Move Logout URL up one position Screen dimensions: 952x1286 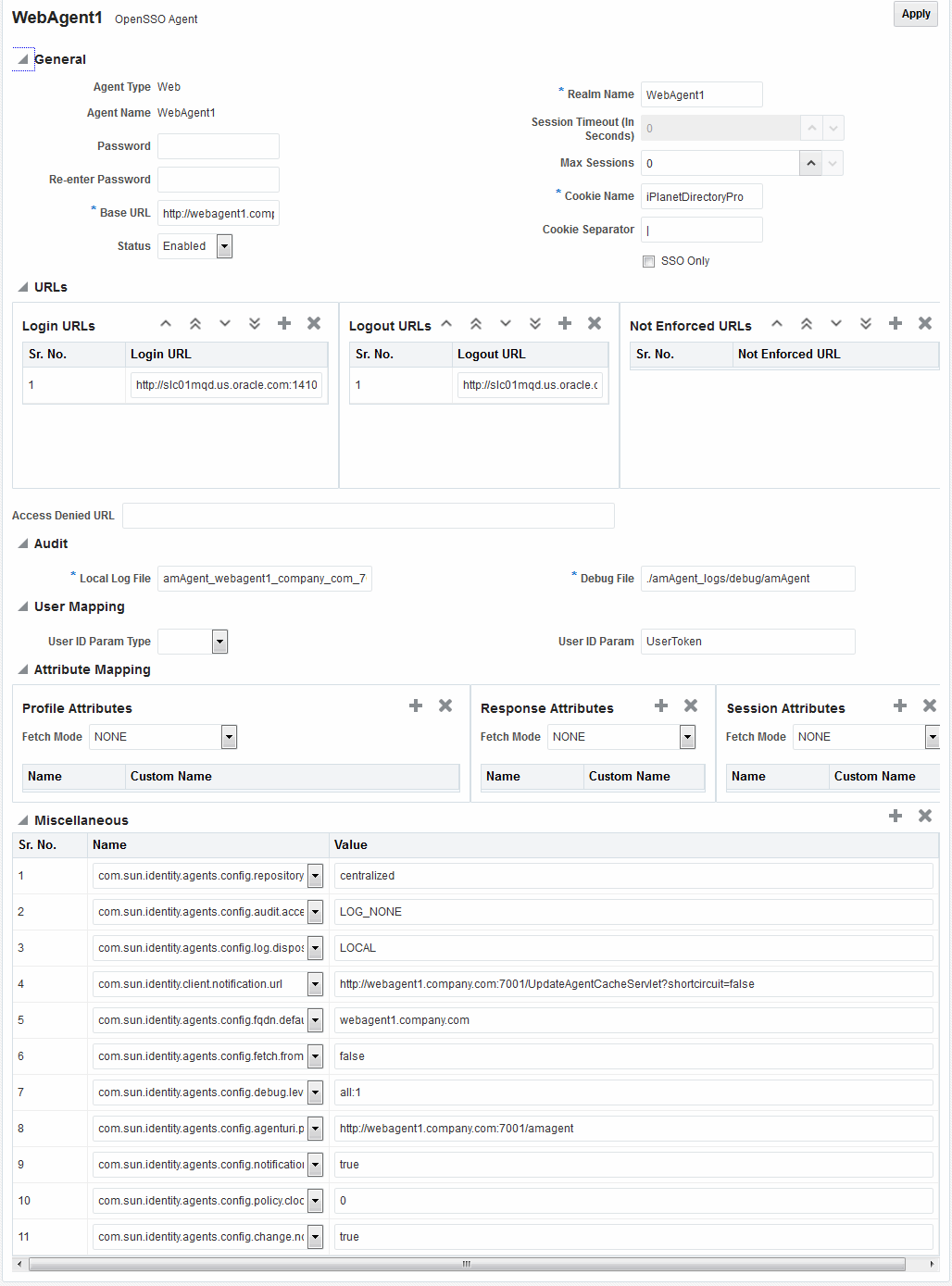pyautogui.click(x=446, y=323)
